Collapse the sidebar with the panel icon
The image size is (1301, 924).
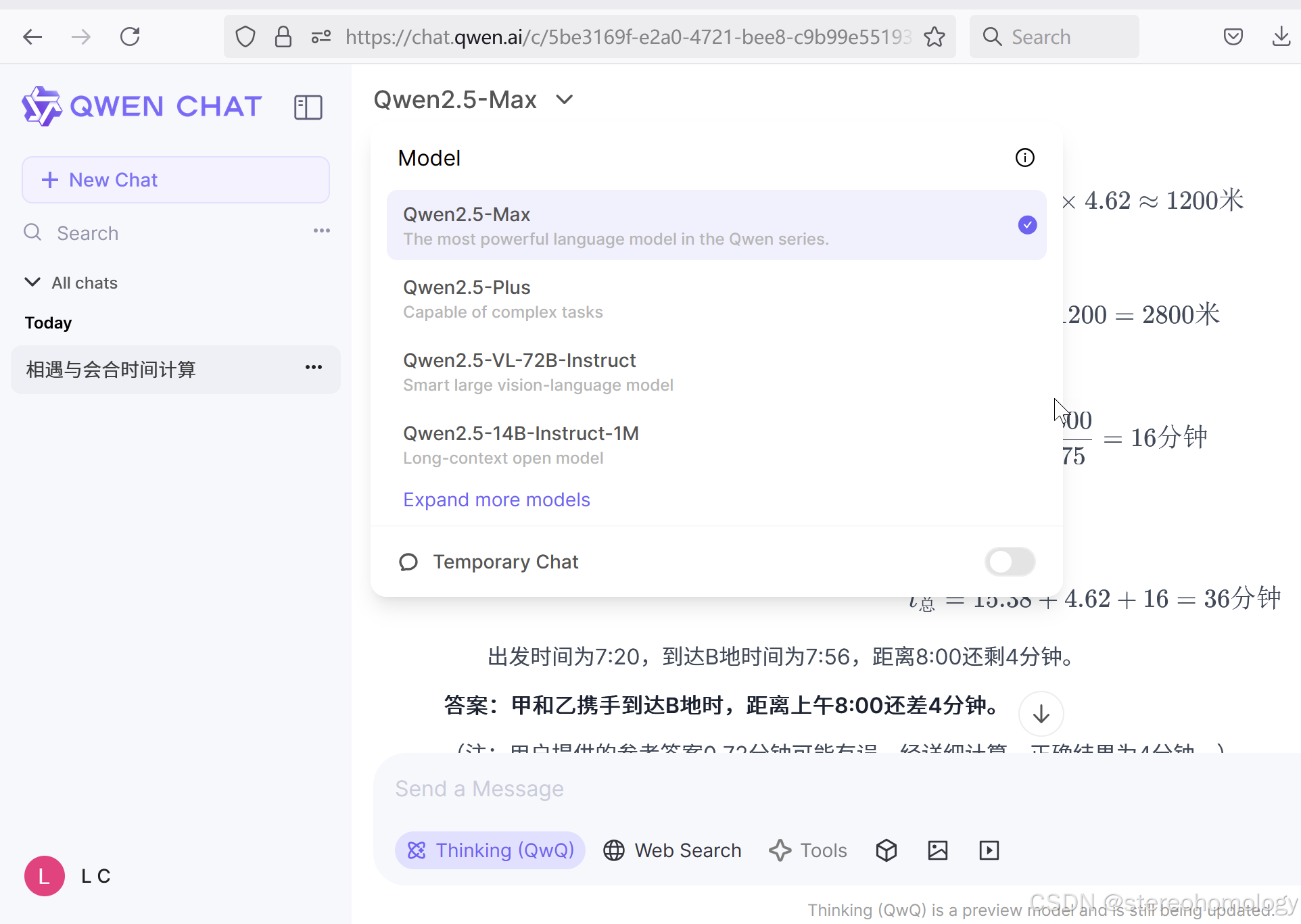(x=308, y=107)
